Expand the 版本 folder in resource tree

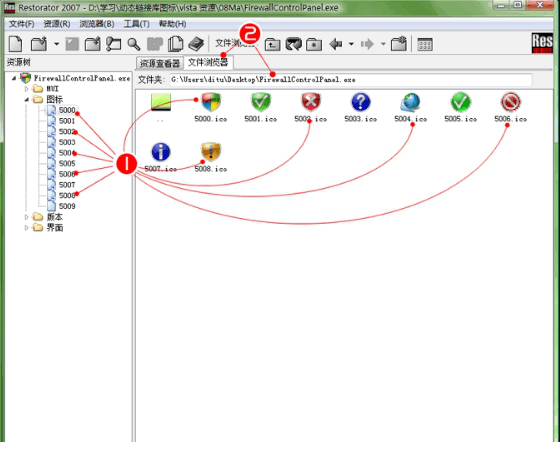click(x=26, y=217)
